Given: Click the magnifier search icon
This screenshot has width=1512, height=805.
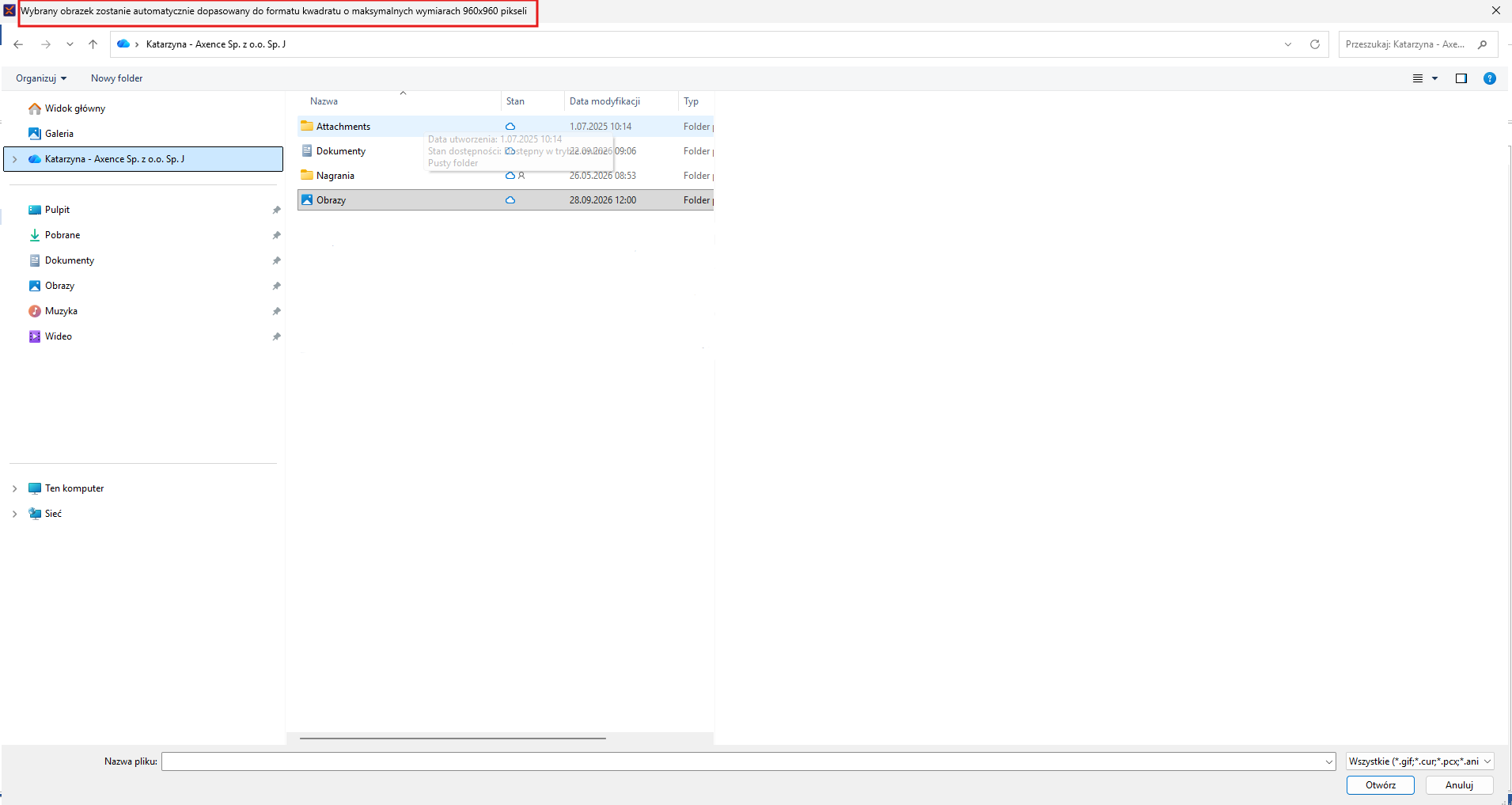Looking at the screenshot, I should [1483, 44].
